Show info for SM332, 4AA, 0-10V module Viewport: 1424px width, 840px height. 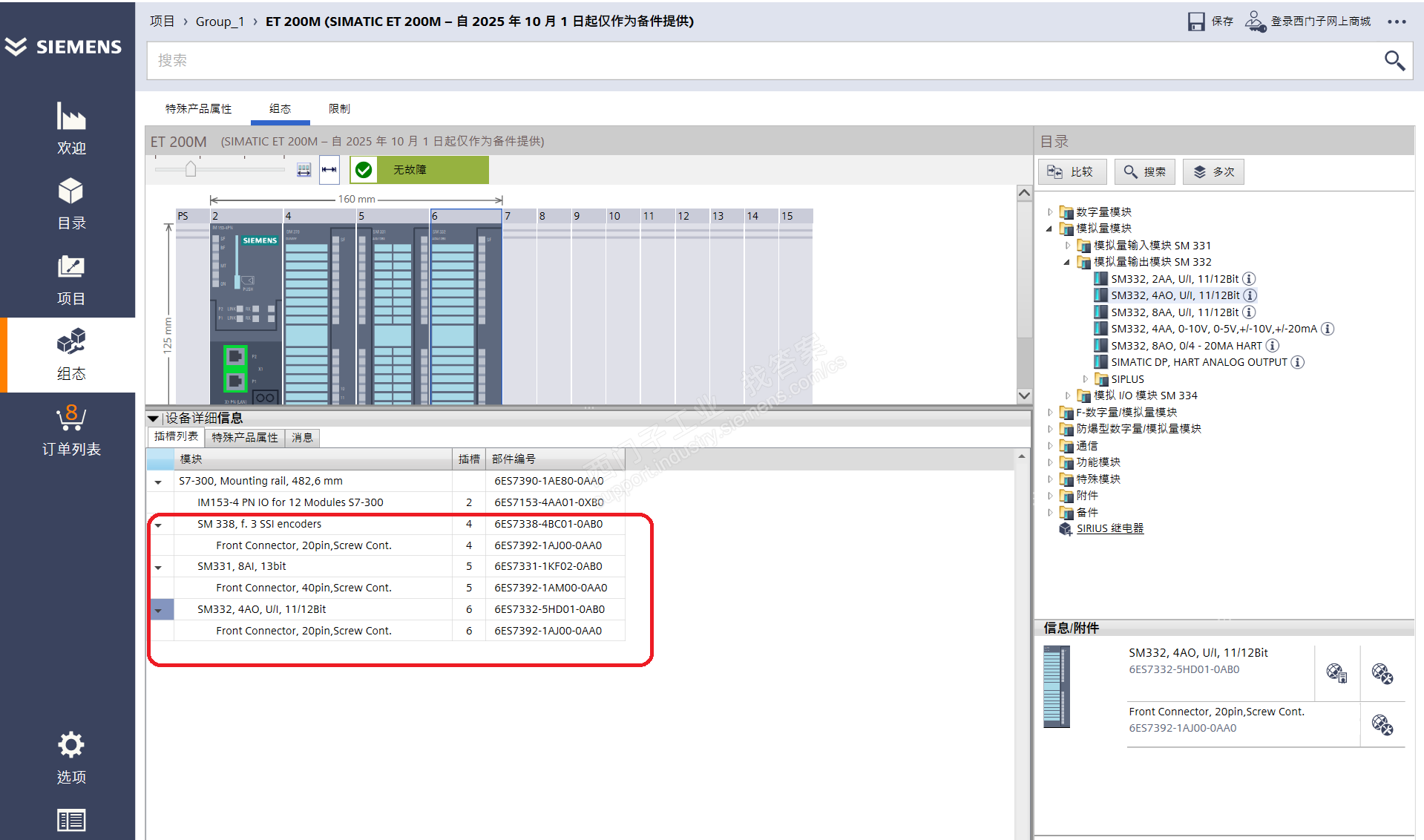pos(1328,329)
